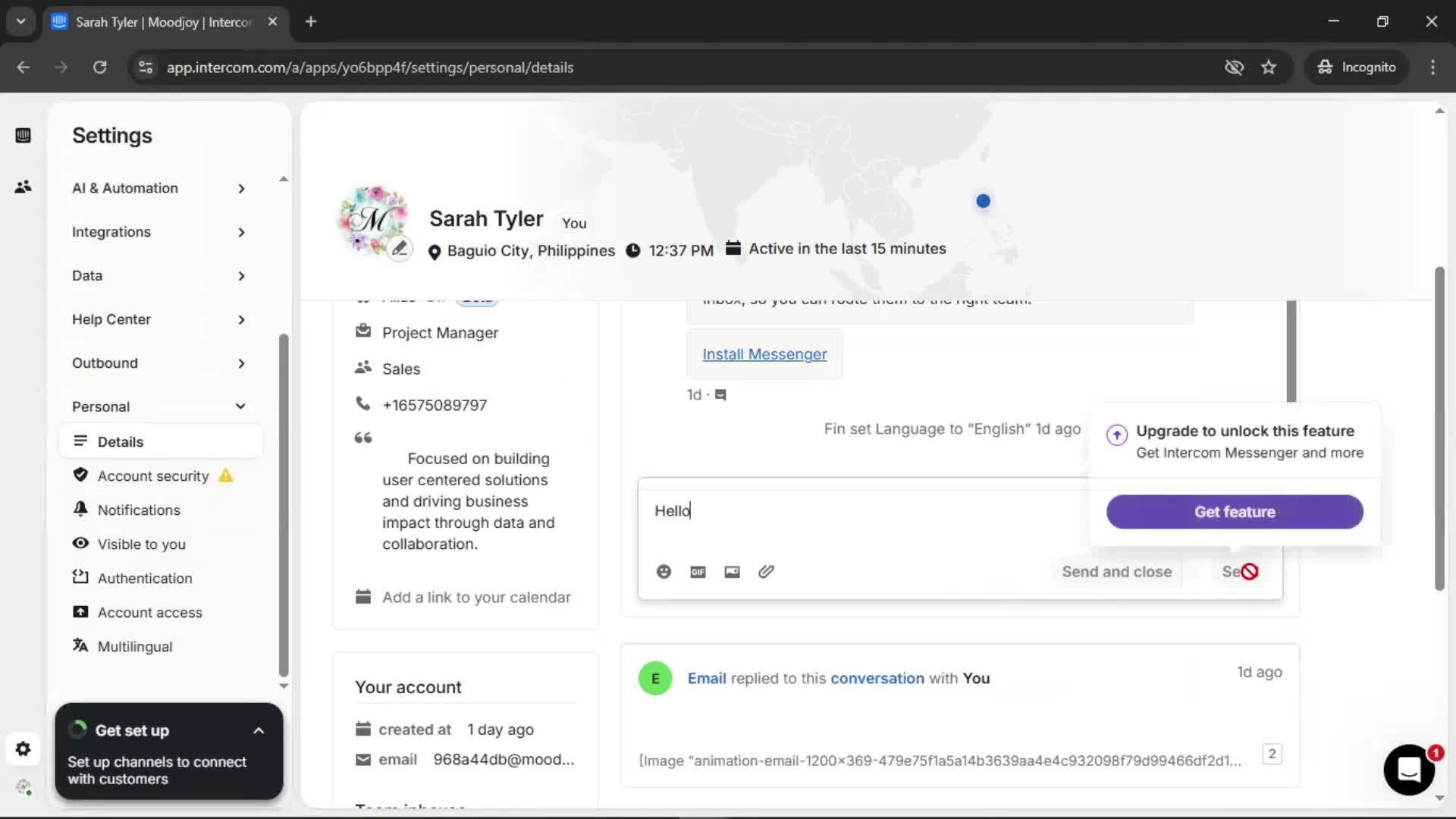
Task: Open the Chrome three-dot menu
Action: click(x=1432, y=67)
